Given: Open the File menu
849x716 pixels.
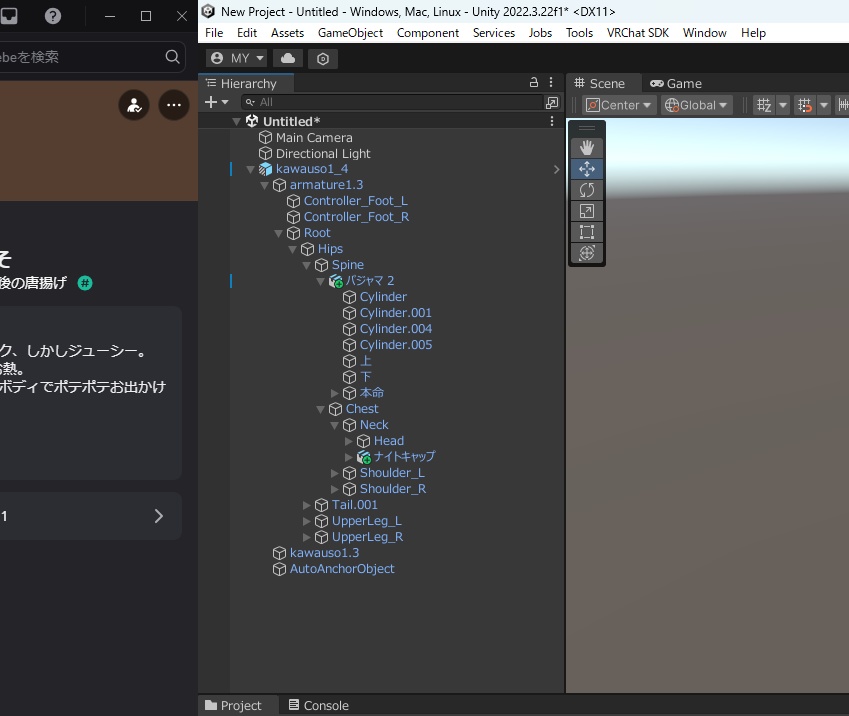Looking at the screenshot, I should [x=214, y=33].
